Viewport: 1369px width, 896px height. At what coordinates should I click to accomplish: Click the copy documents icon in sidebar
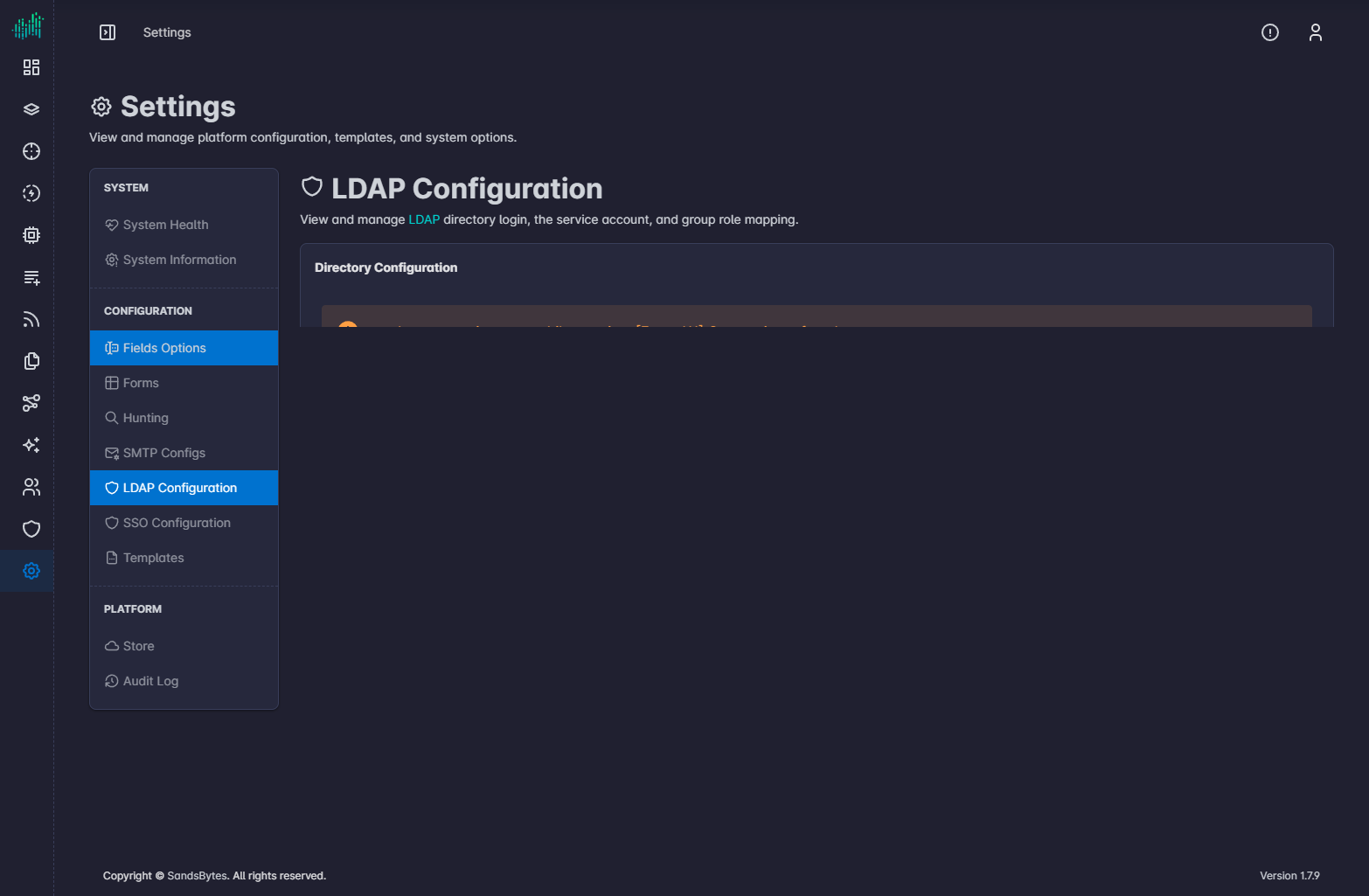(31, 361)
